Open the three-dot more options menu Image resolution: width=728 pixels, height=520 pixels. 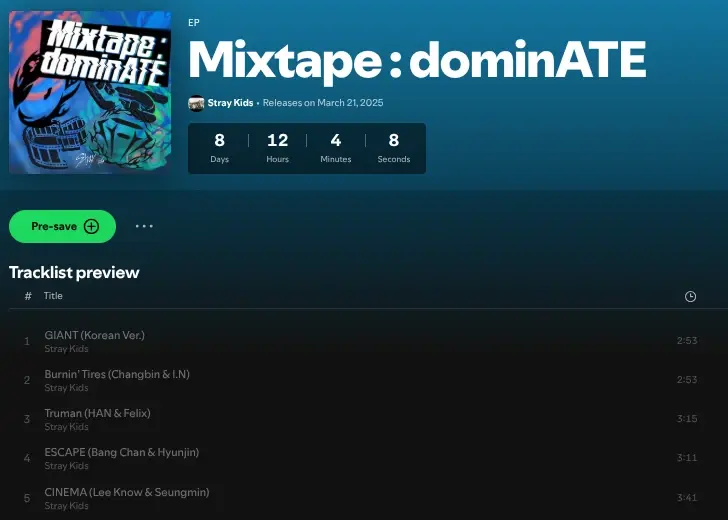point(144,226)
